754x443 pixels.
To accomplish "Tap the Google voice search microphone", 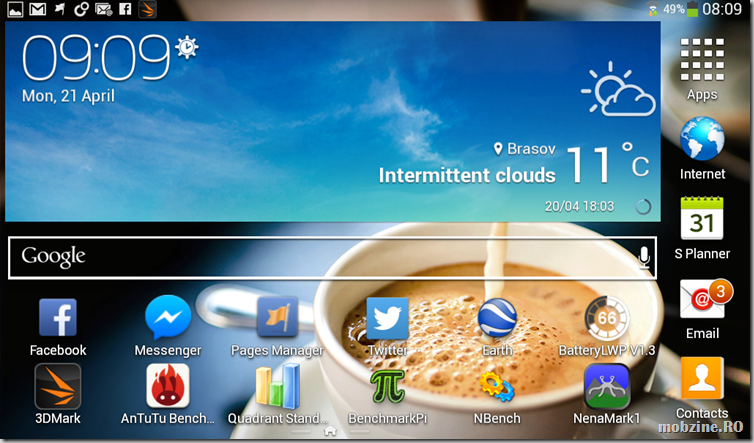I will point(644,257).
